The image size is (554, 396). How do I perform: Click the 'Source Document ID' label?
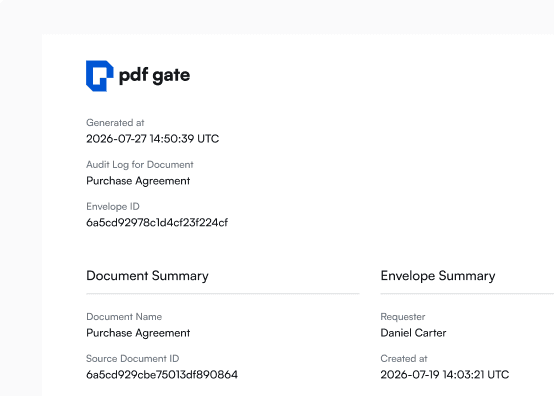(x=132, y=359)
